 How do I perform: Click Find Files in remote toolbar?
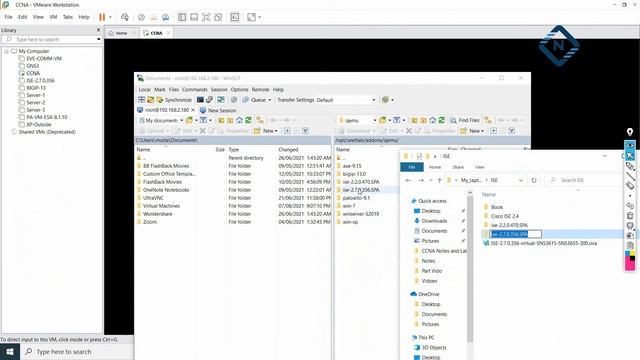click(464, 120)
